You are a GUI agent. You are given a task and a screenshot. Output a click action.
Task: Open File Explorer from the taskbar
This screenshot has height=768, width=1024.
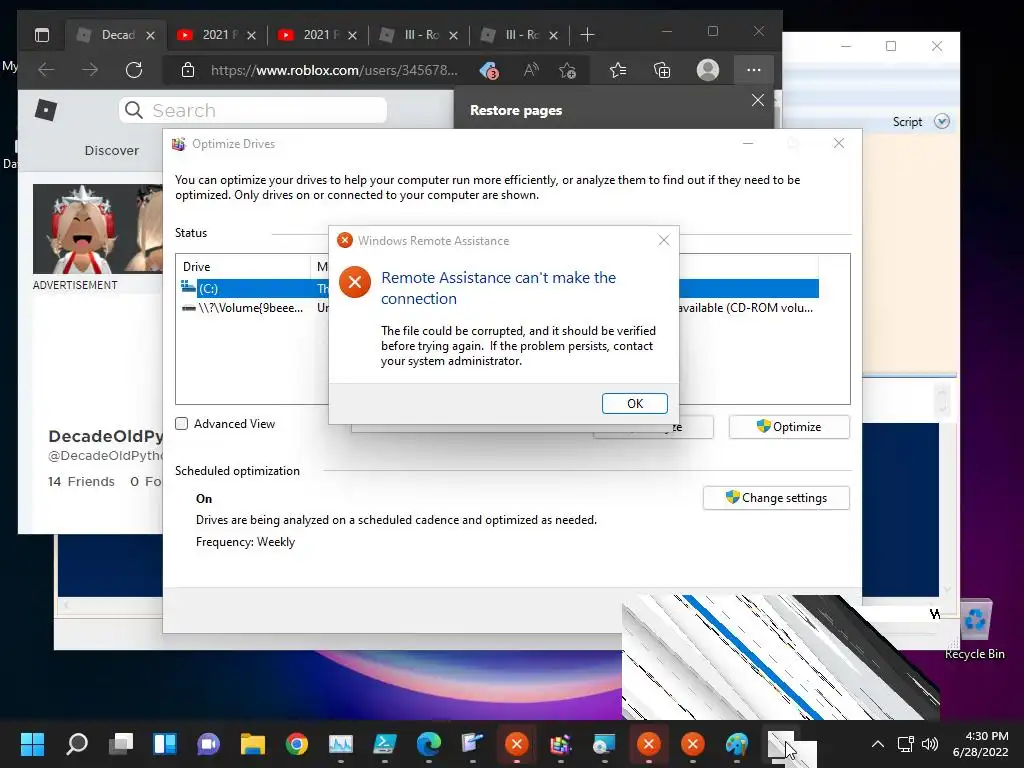coord(253,744)
